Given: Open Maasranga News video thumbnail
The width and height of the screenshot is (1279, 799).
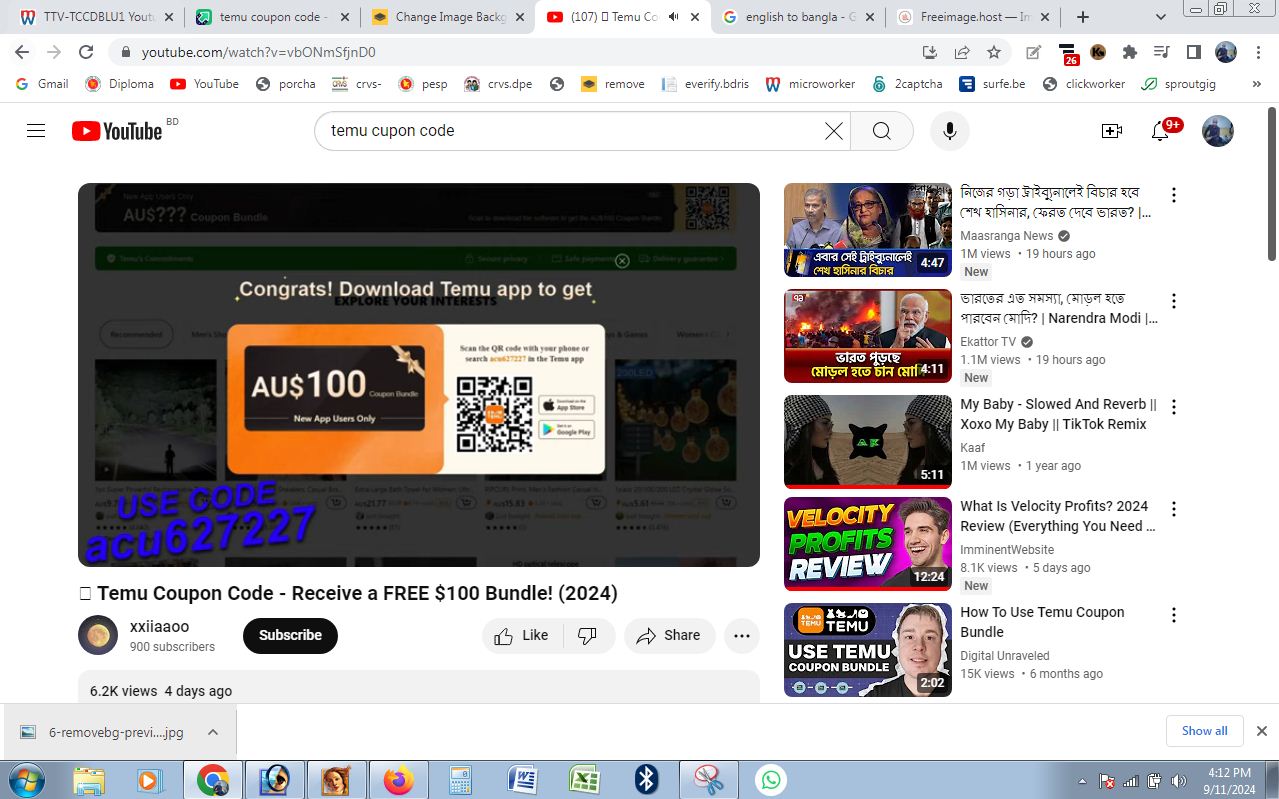Looking at the screenshot, I should point(867,230).
